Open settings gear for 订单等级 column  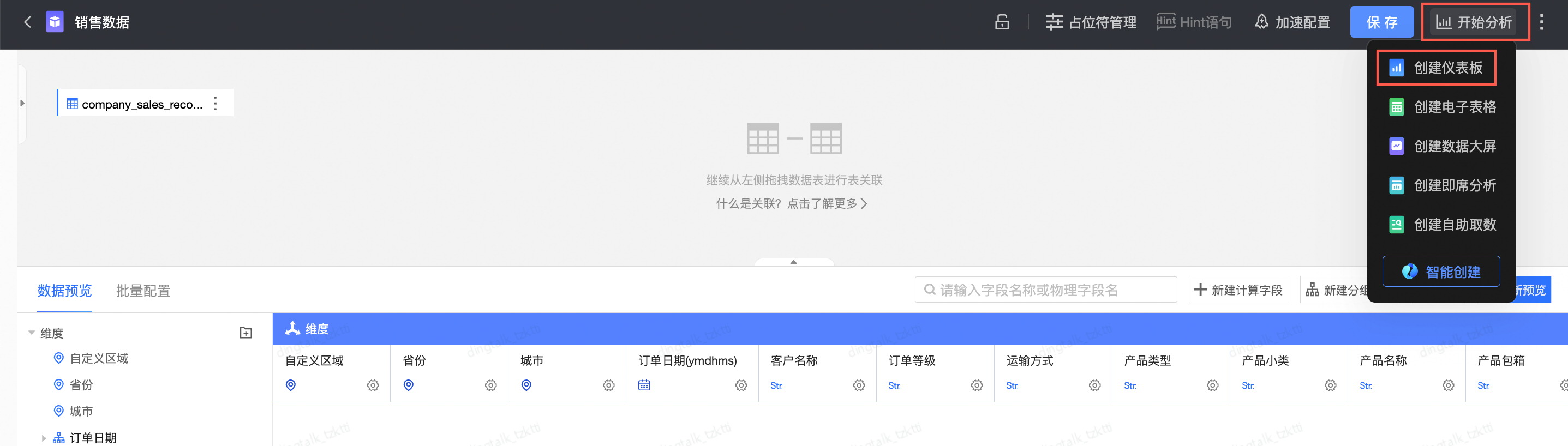[x=977, y=386]
